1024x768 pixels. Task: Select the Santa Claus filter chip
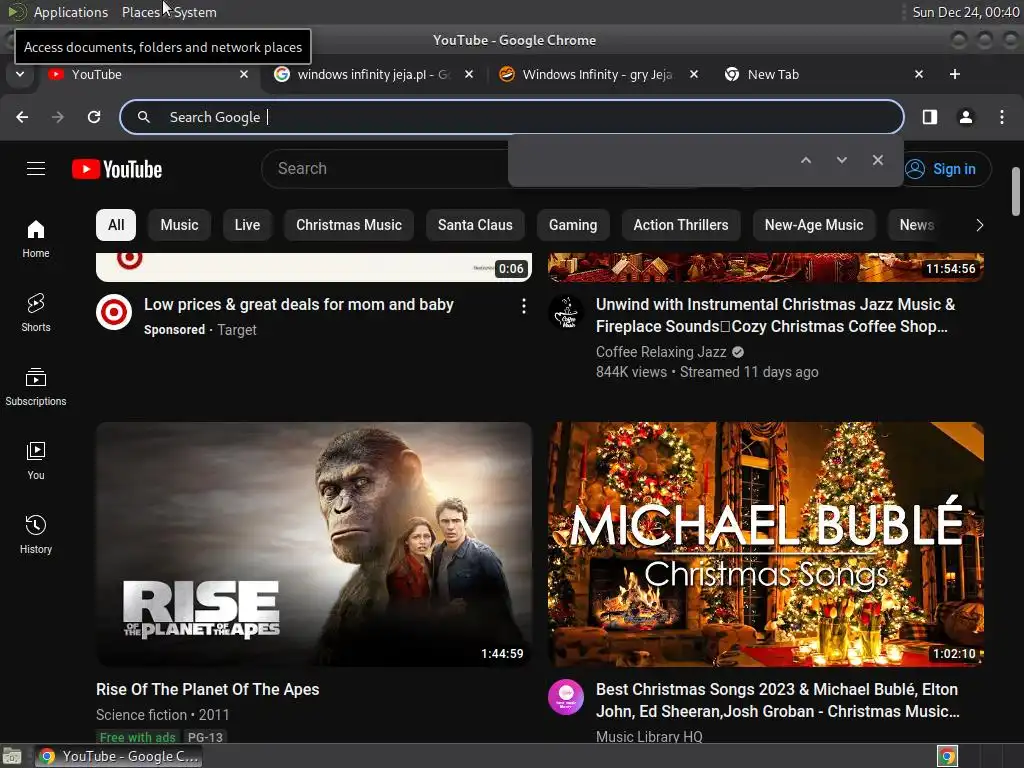(475, 225)
